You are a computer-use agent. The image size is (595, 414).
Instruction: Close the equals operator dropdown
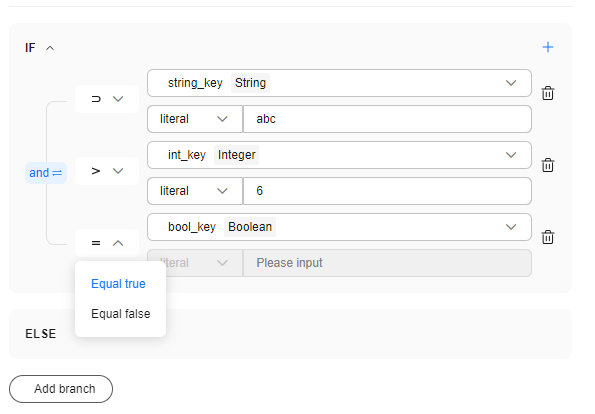pyautogui.click(x=107, y=243)
